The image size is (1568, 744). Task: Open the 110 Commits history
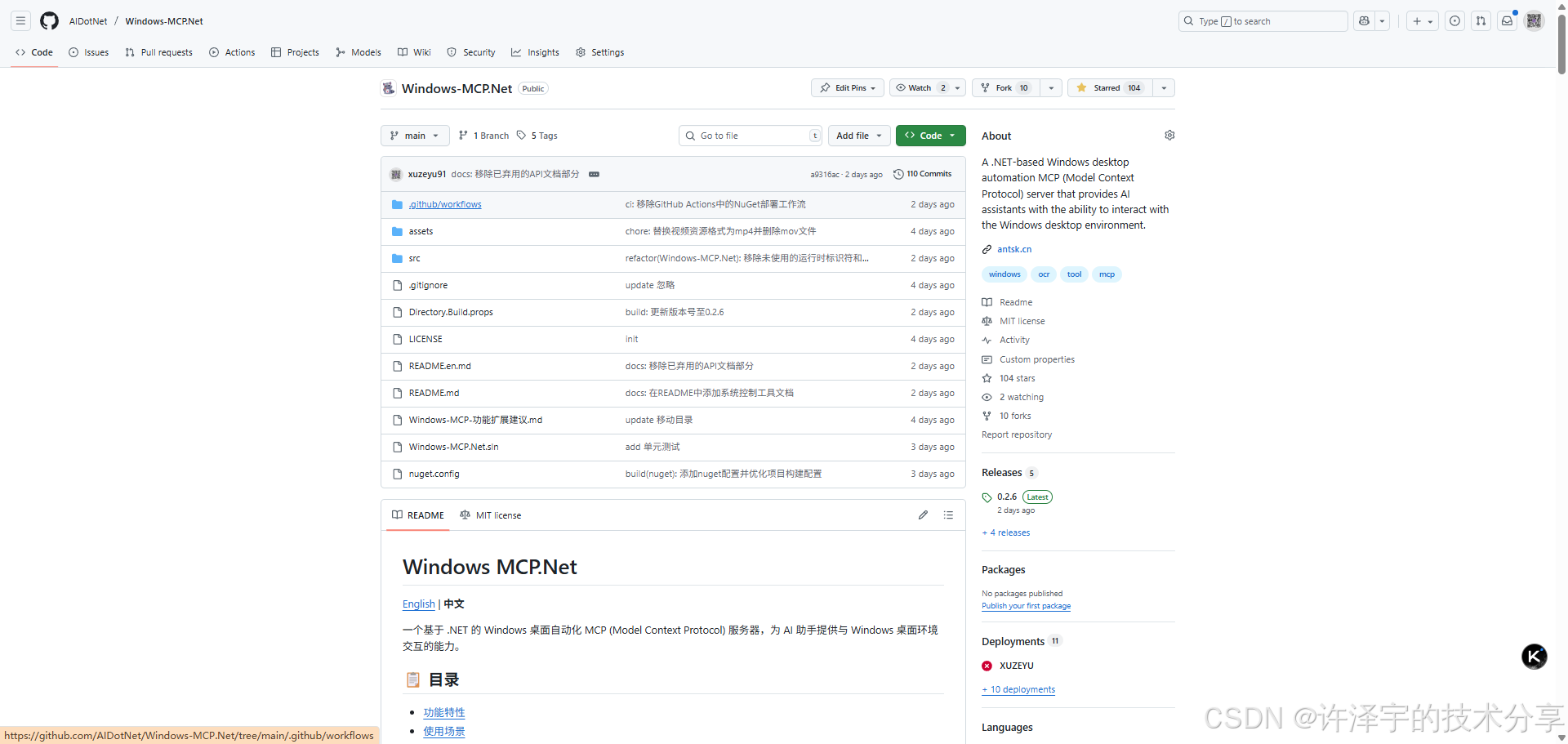click(923, 174)
